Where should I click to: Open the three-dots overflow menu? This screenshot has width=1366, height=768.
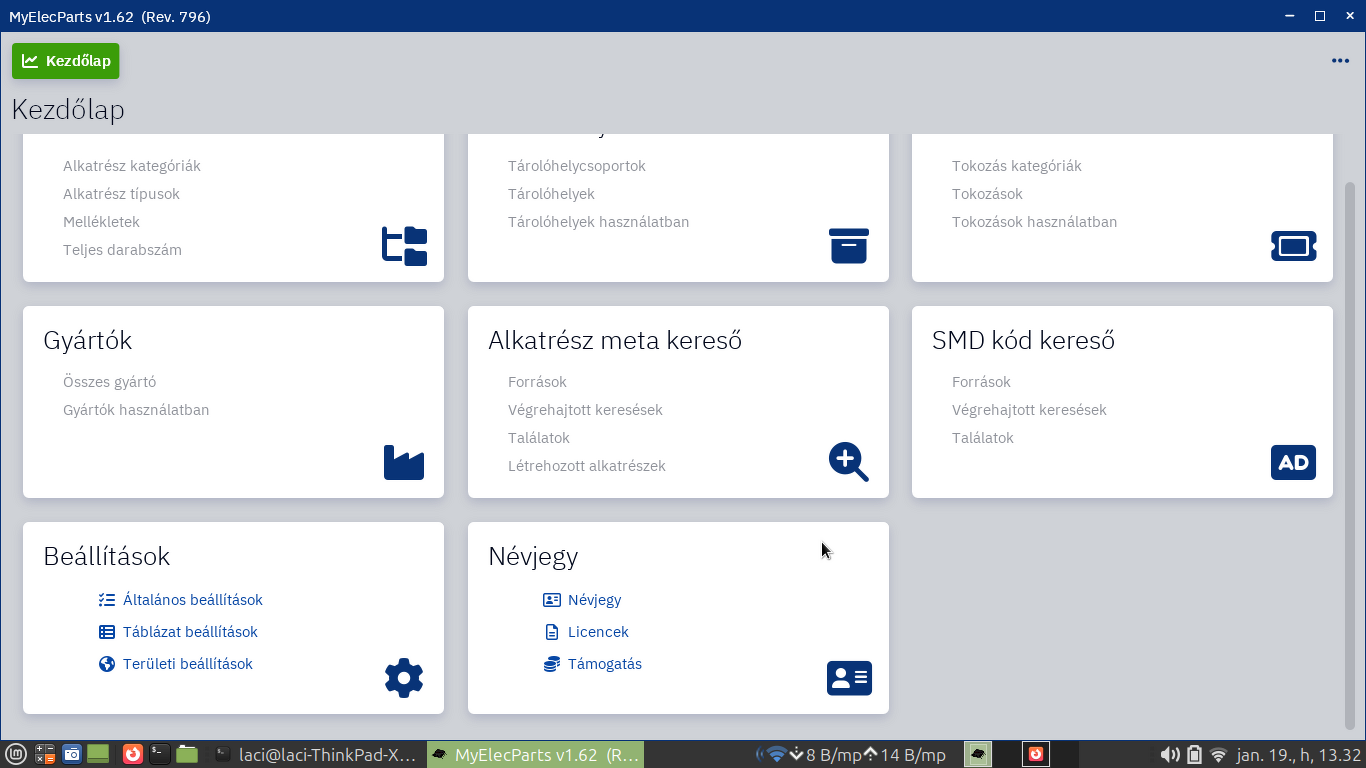[x=1340, y=61]
